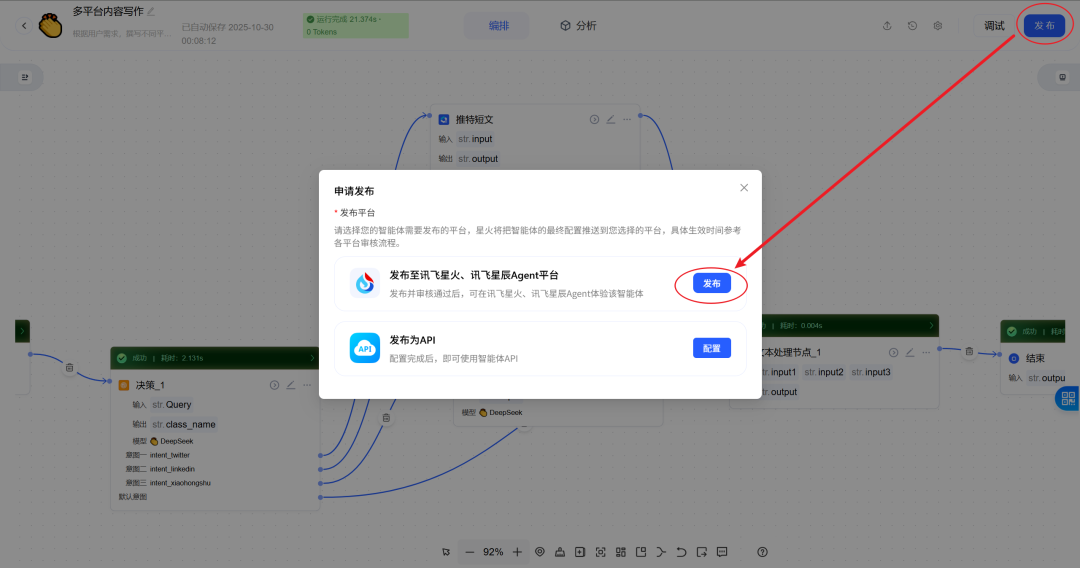This screenshot has width=1080, height=568.
Task: Open the settings gear icon in header
Action: pos(938,26)
